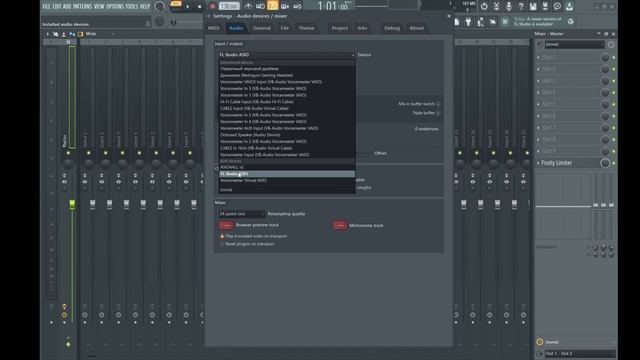The image size is (640, 360).
Task: Click the microphone one-click recording icon
Action: tap(509, 6)
